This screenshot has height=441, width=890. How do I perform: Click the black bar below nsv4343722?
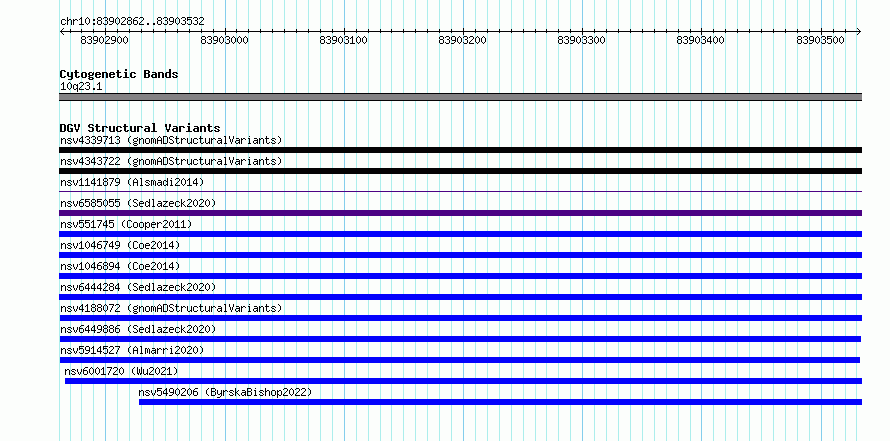(460, 171)
